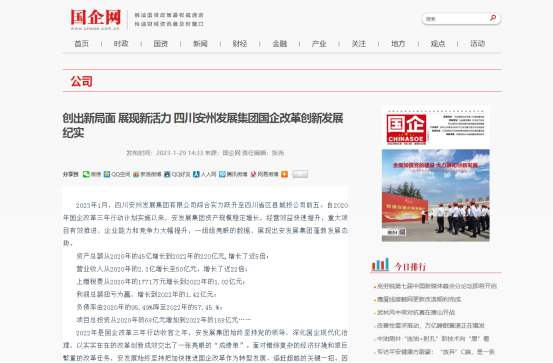Screen dimensions: 553x363
Task: Click the 今日排行 bar chart icon
Action: point(380,264)
